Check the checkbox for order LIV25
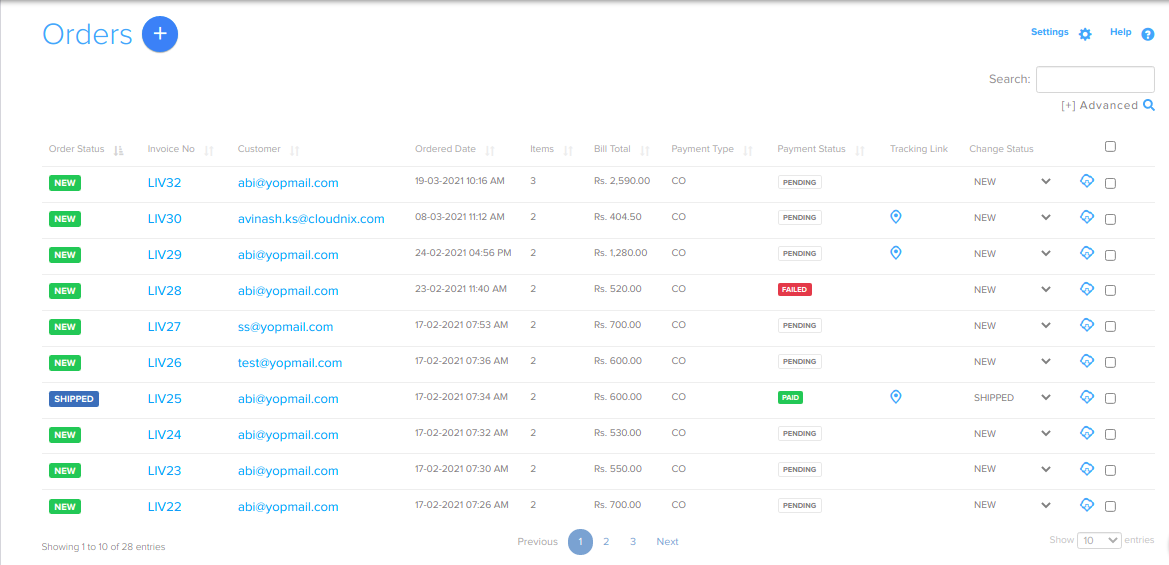The height and width of the screenshot is (565, 1169). pyautogui.click(x=1110, y=399)
